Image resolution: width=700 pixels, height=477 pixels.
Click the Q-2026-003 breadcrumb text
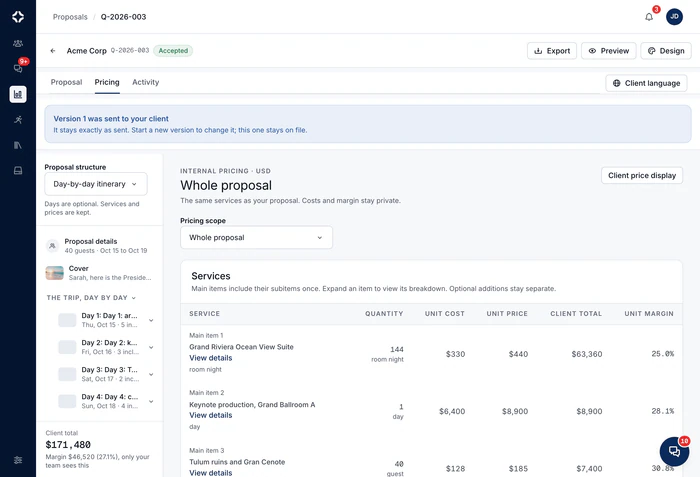pos(123,17)
